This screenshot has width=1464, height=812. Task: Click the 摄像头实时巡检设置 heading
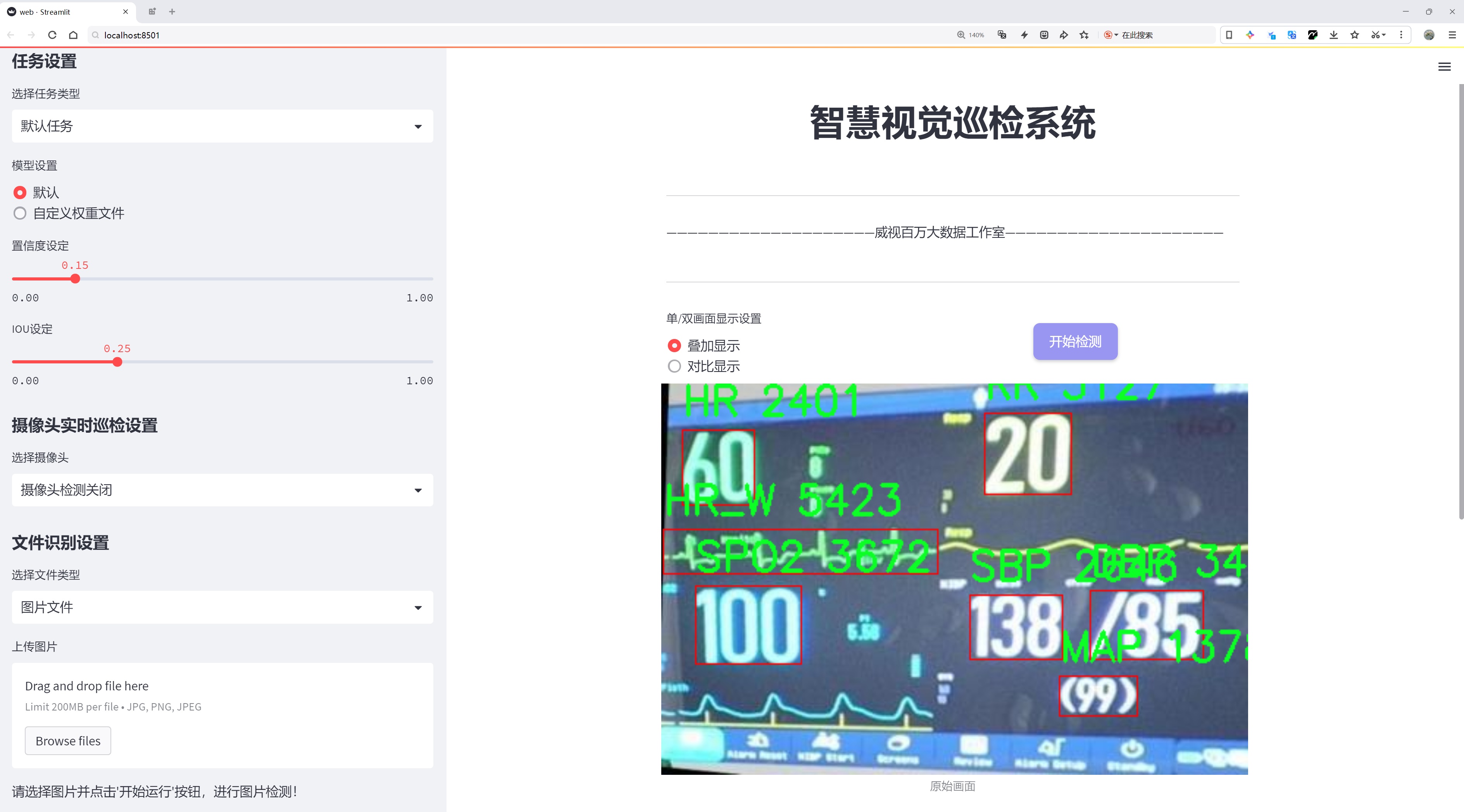(84, 425)
